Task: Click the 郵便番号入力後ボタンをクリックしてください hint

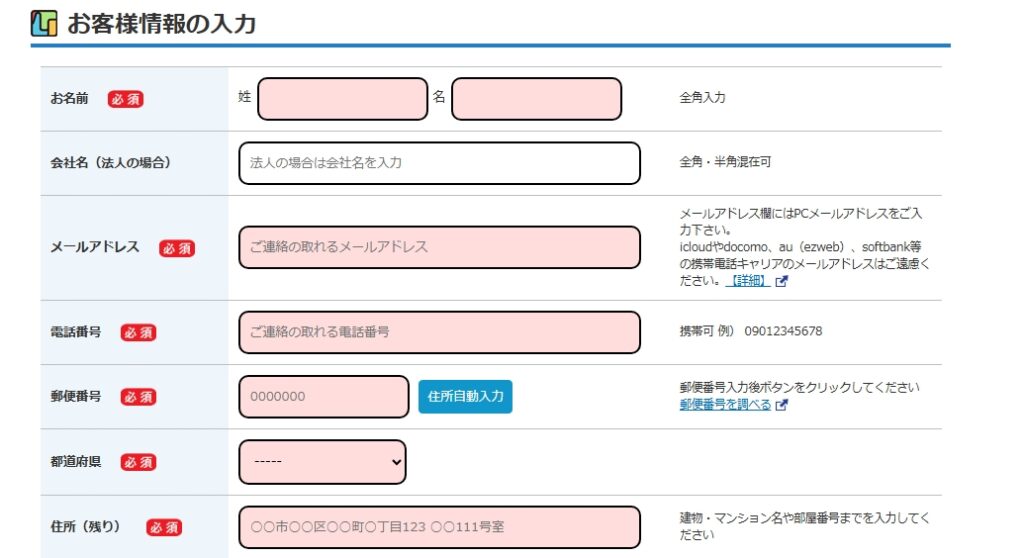Action: [x=799, y=387]
